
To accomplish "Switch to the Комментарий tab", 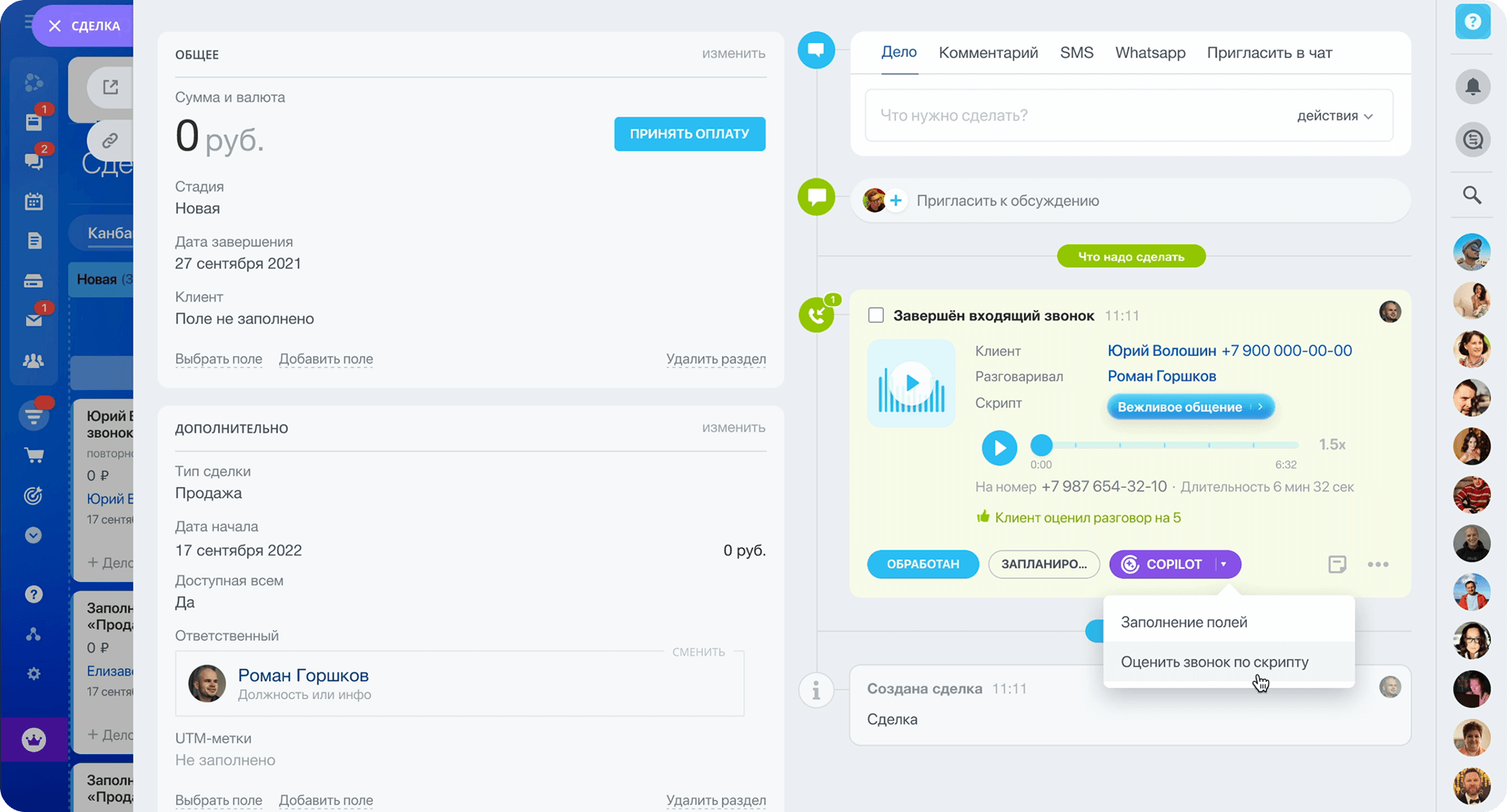I will 987,53.
